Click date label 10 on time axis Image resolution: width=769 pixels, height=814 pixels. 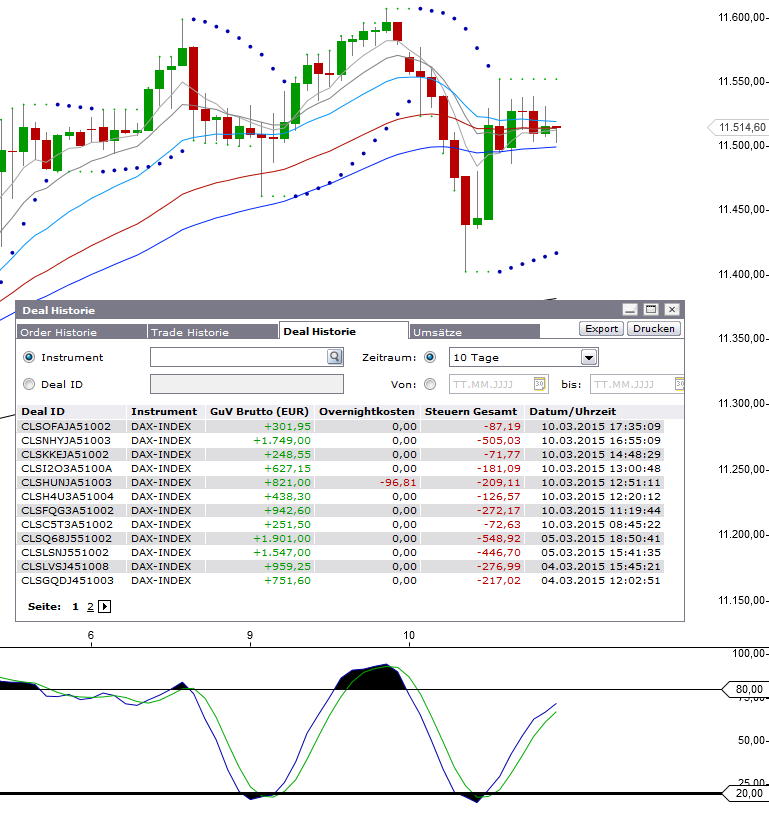[x=409, y=635]
